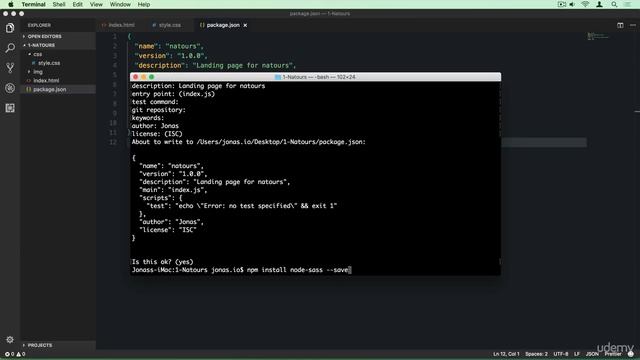The height and width of the screenshot is (360, 640).
Task: Click the "license: (ISC)" terminal line
Action: tap(157, 134)
